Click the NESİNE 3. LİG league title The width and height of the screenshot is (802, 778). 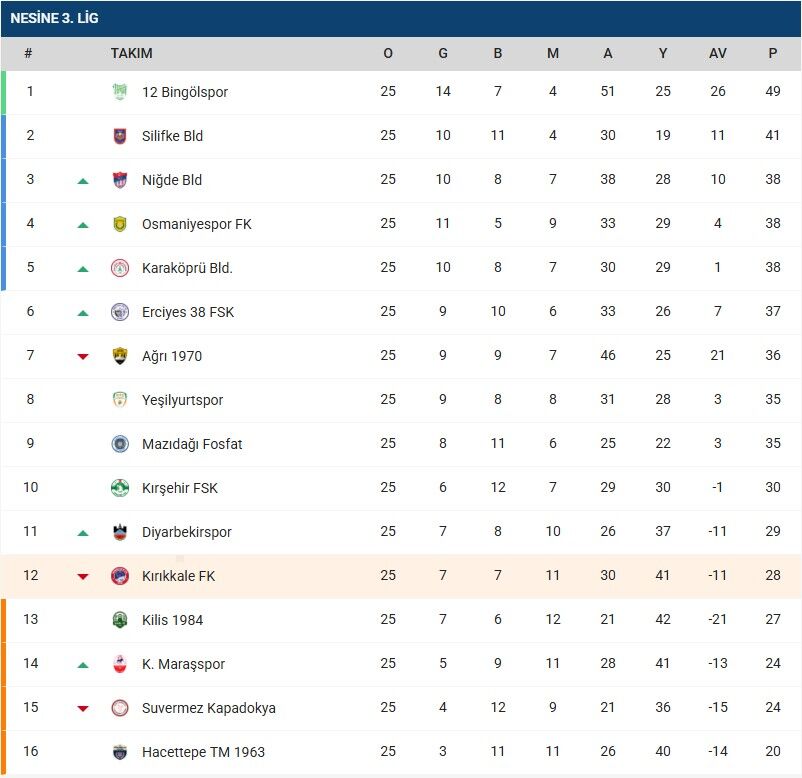click(x=54, y=18)
